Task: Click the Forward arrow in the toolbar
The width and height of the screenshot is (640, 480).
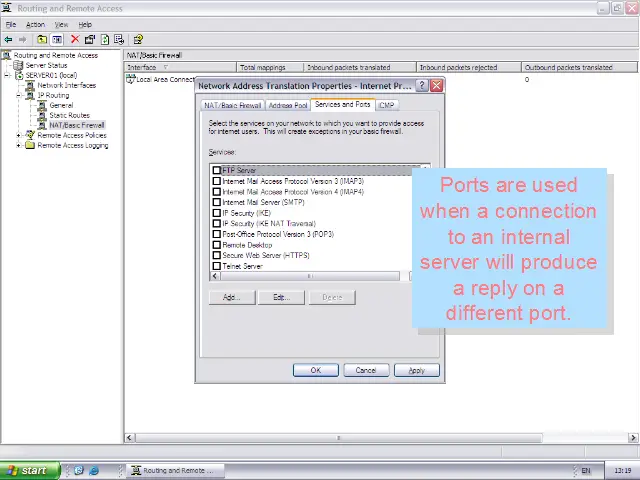Action: point(22,40)
